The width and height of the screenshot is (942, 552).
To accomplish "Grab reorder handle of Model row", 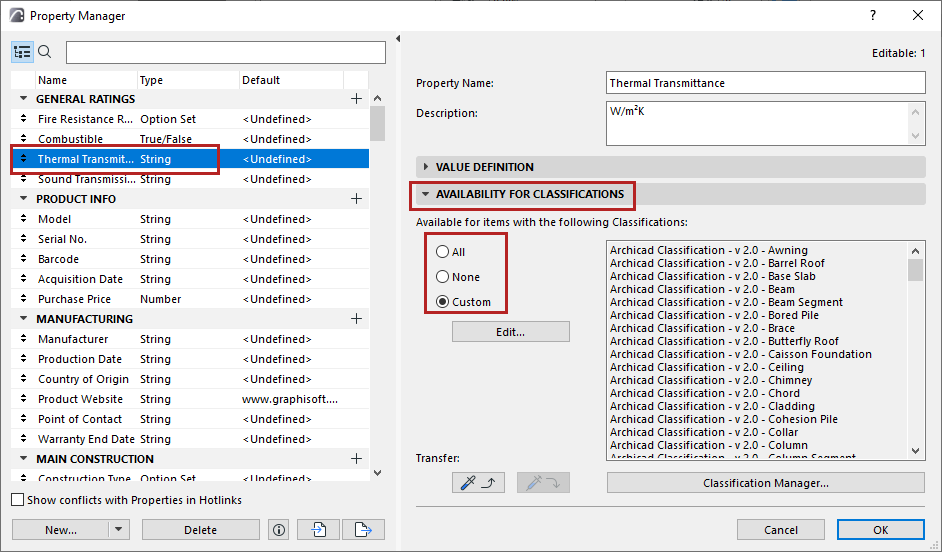I will (x=23, y=219).
